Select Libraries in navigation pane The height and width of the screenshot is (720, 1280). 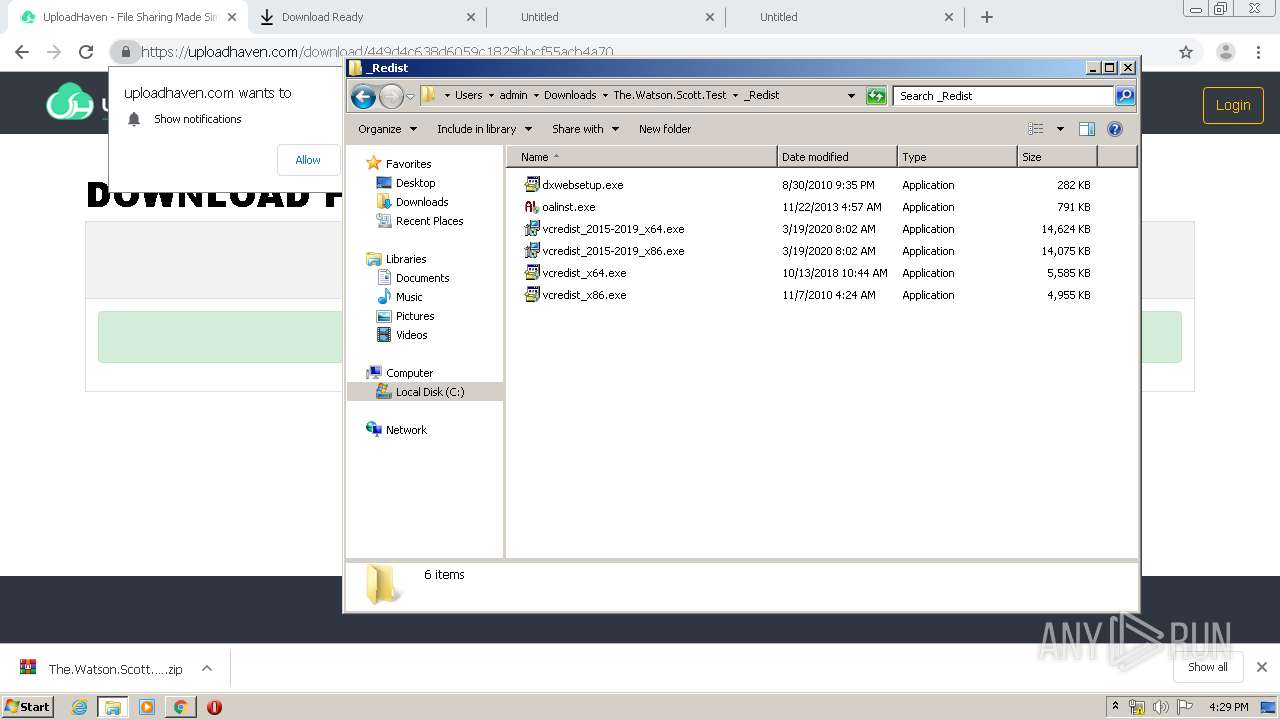click(406, 259)
